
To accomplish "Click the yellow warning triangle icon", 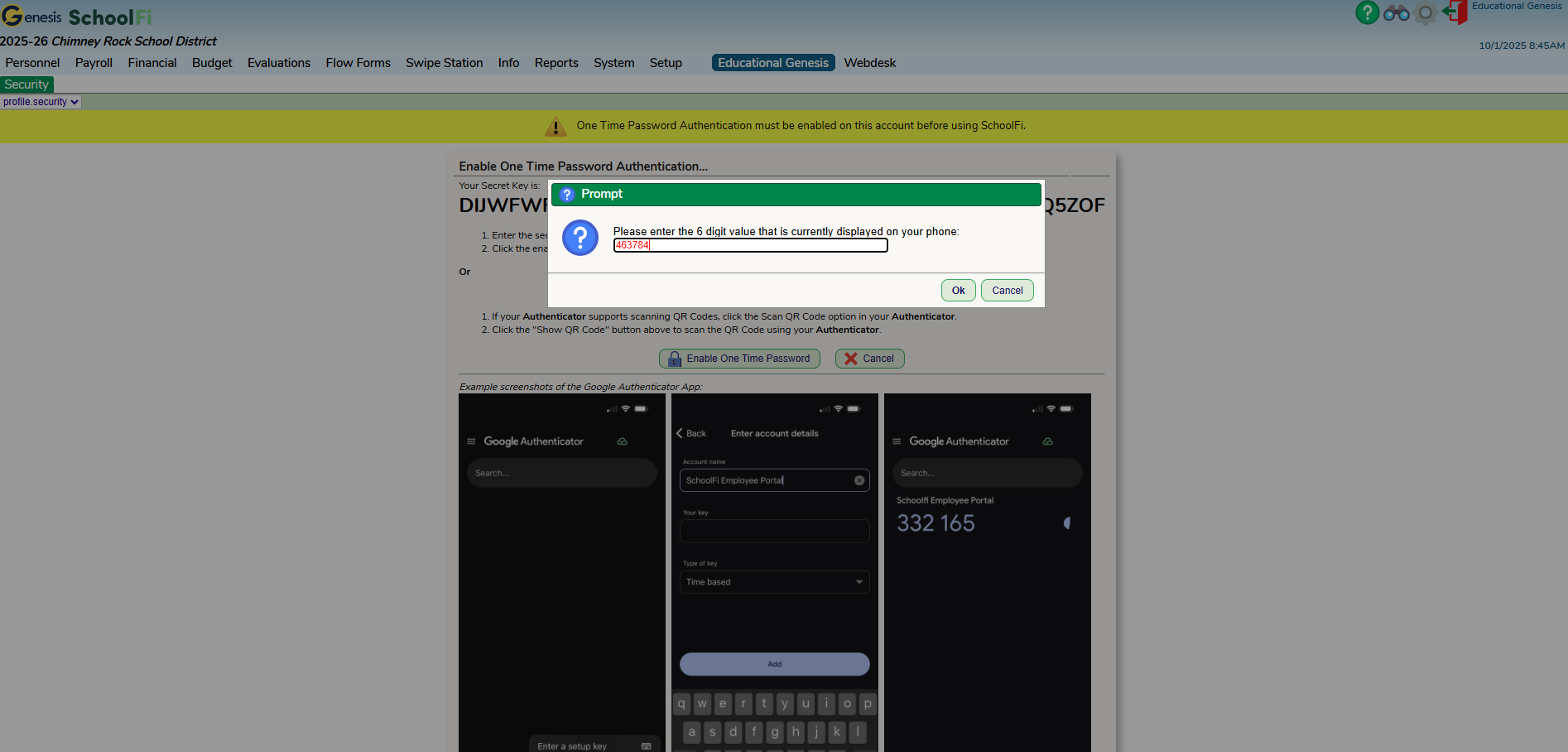I will click(556, 127).
